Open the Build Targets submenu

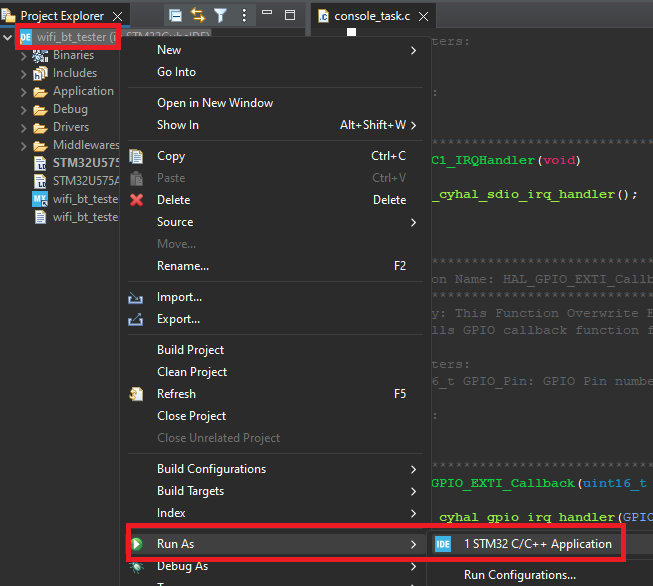(x=275, y=491)
